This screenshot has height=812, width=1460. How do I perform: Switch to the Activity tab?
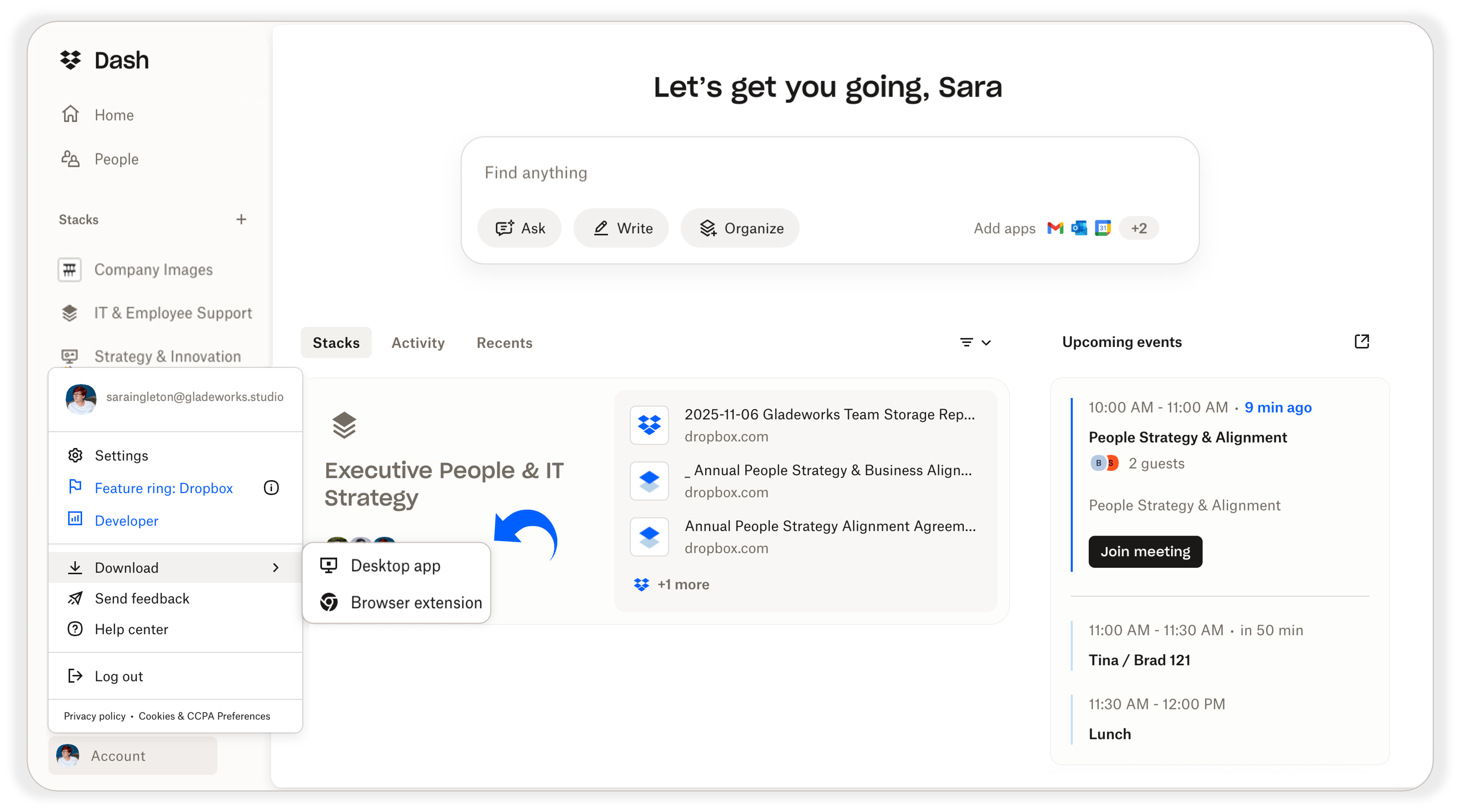(x=418, y=343)
